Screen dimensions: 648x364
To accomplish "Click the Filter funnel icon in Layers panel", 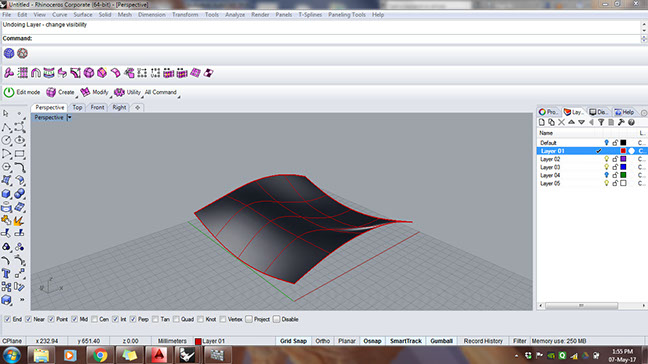I will coord(601,122).
